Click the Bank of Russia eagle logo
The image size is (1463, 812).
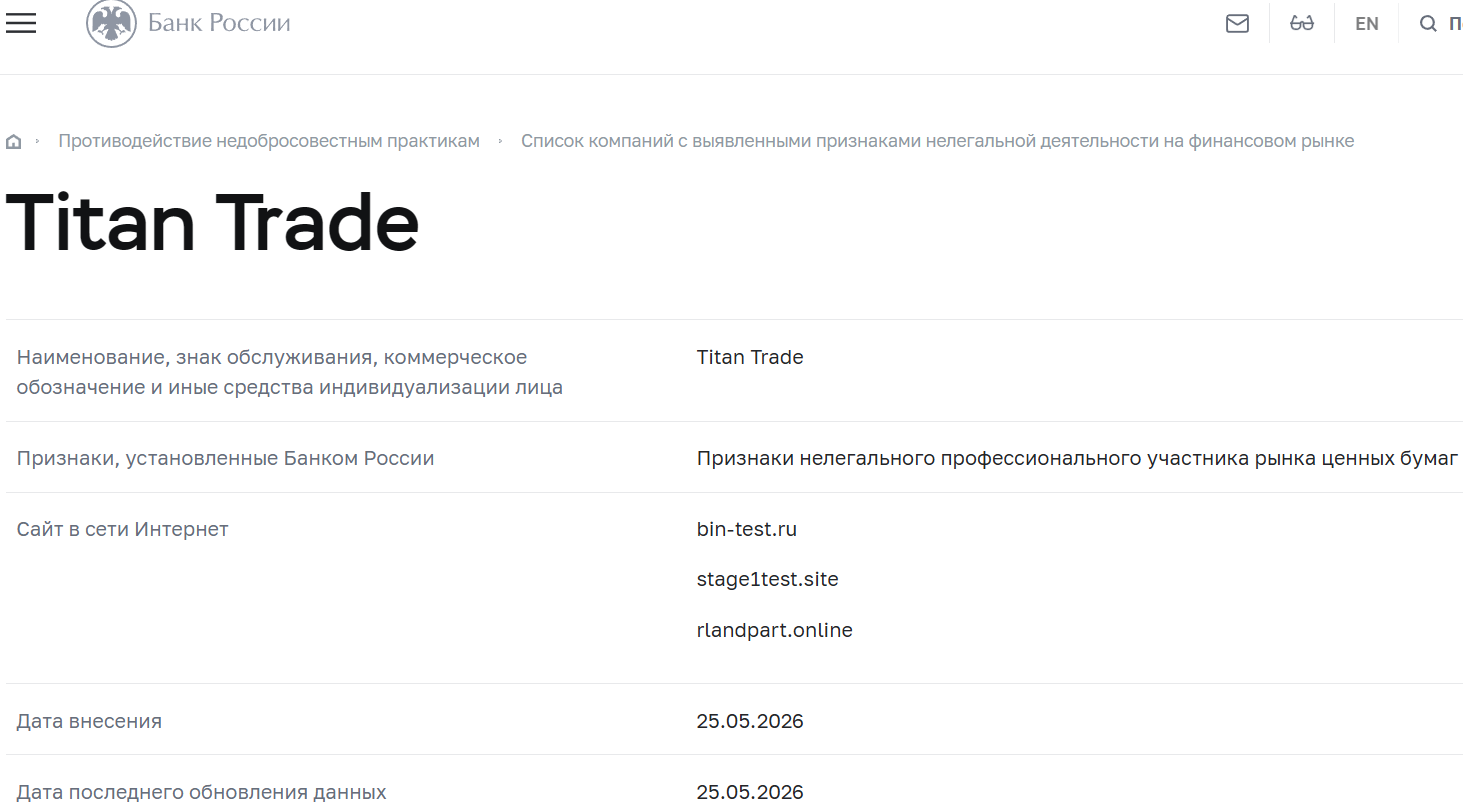pos(111,23)
